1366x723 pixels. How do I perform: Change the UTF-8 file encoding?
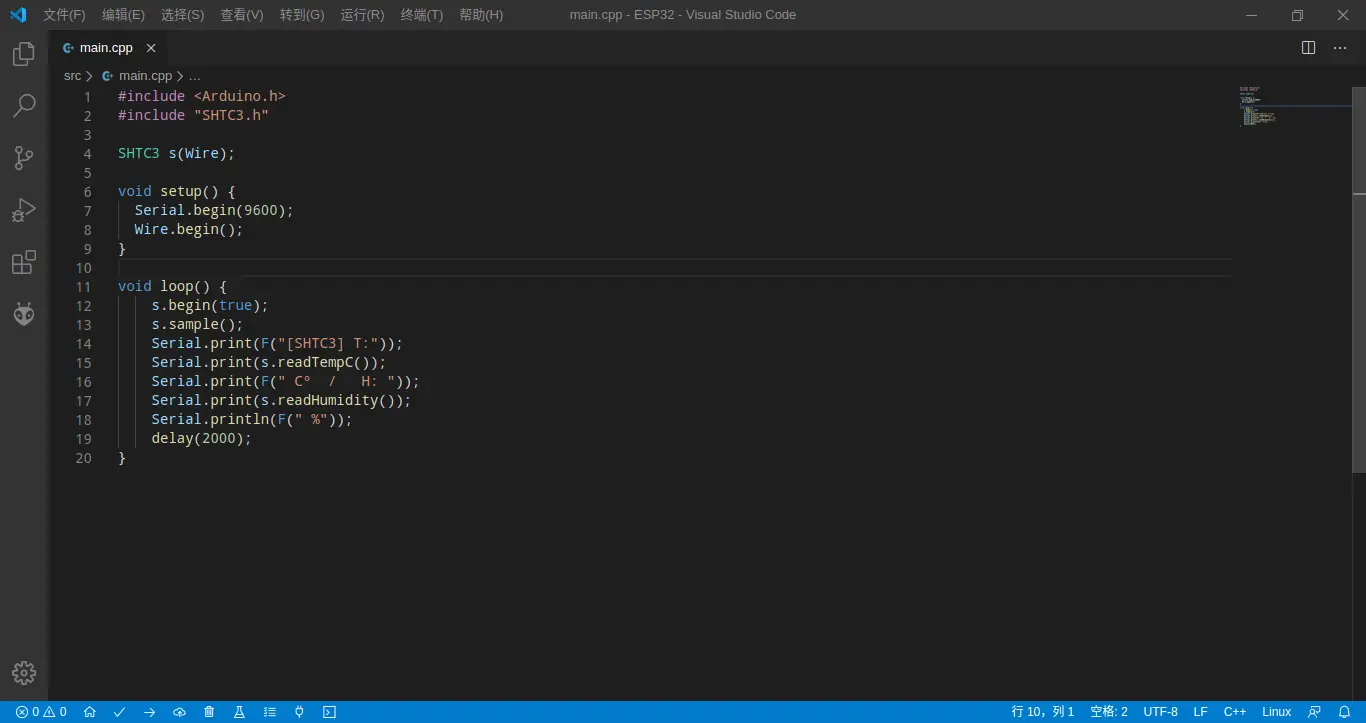tap(1161, 712)
